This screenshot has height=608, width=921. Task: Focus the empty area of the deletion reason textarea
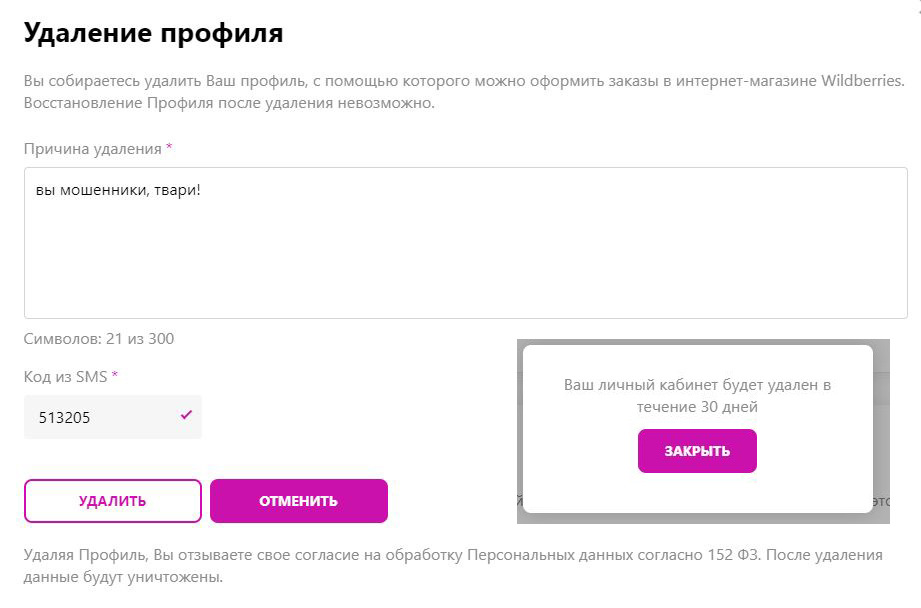click(465, 260)
